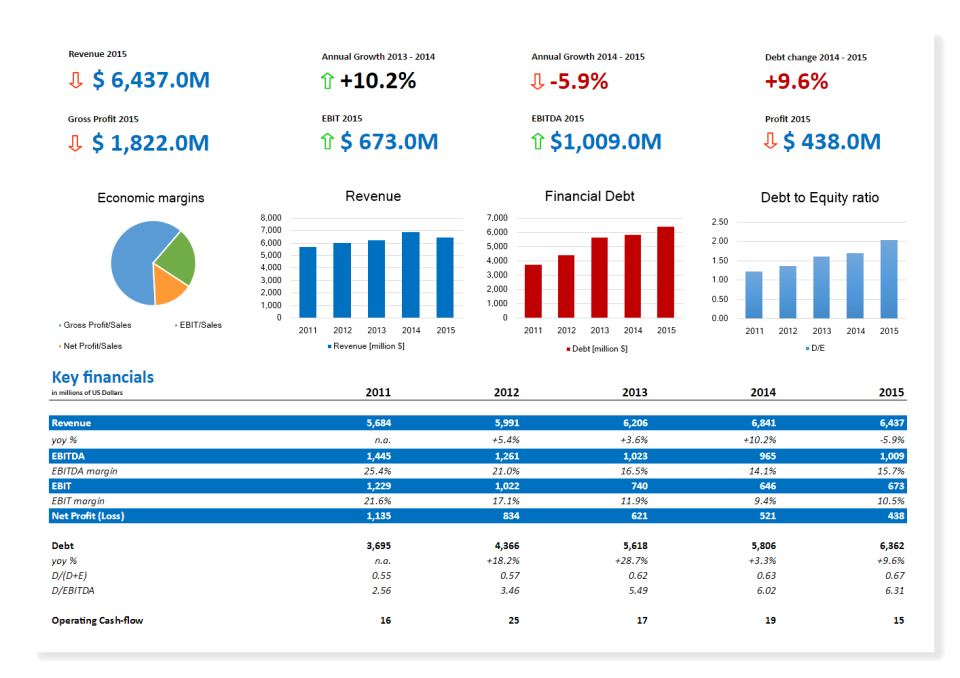Screen dimensions: 960x678
Task: Click the Operating Cash-flow row label
Action: pos(96,620)
